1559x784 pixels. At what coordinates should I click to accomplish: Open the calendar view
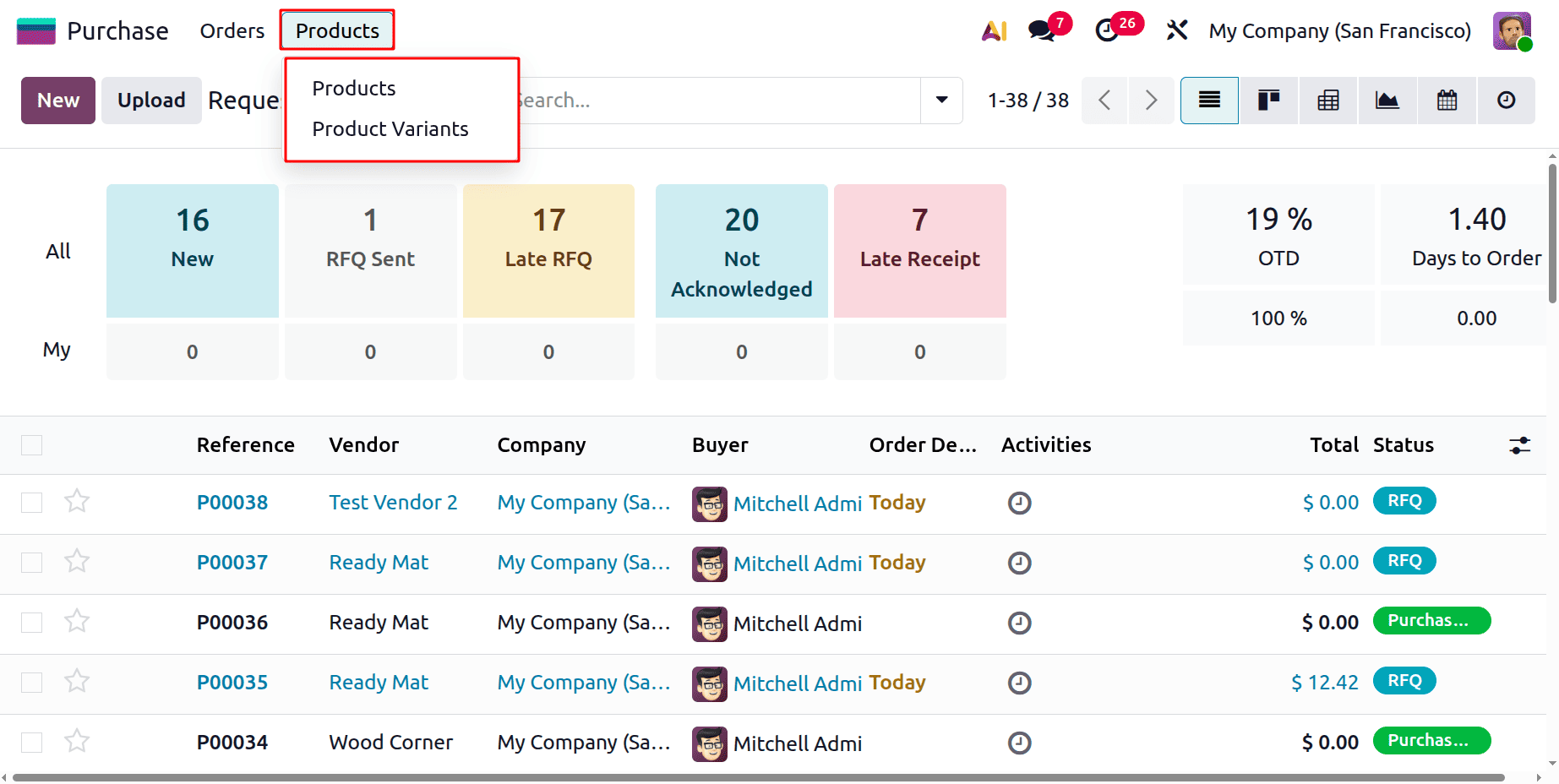coord(1446,100)
